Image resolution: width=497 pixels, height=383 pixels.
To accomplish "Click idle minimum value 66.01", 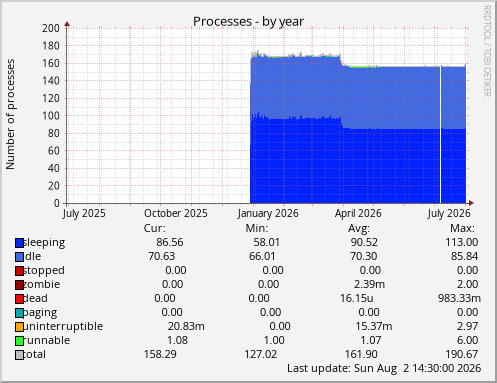I will (x=262, y=256).
